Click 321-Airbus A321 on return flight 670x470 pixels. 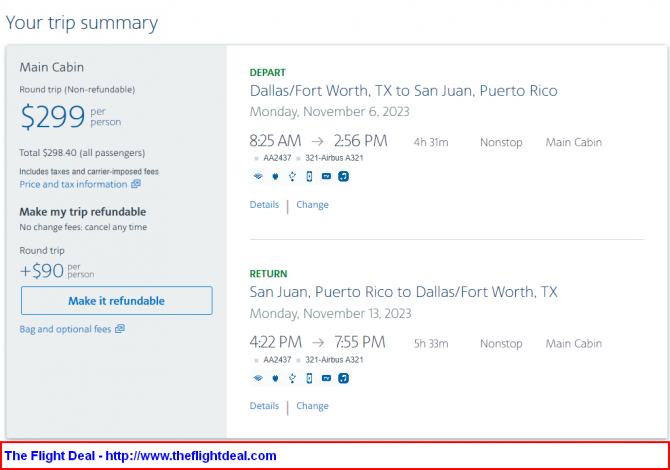pos(334,360)
